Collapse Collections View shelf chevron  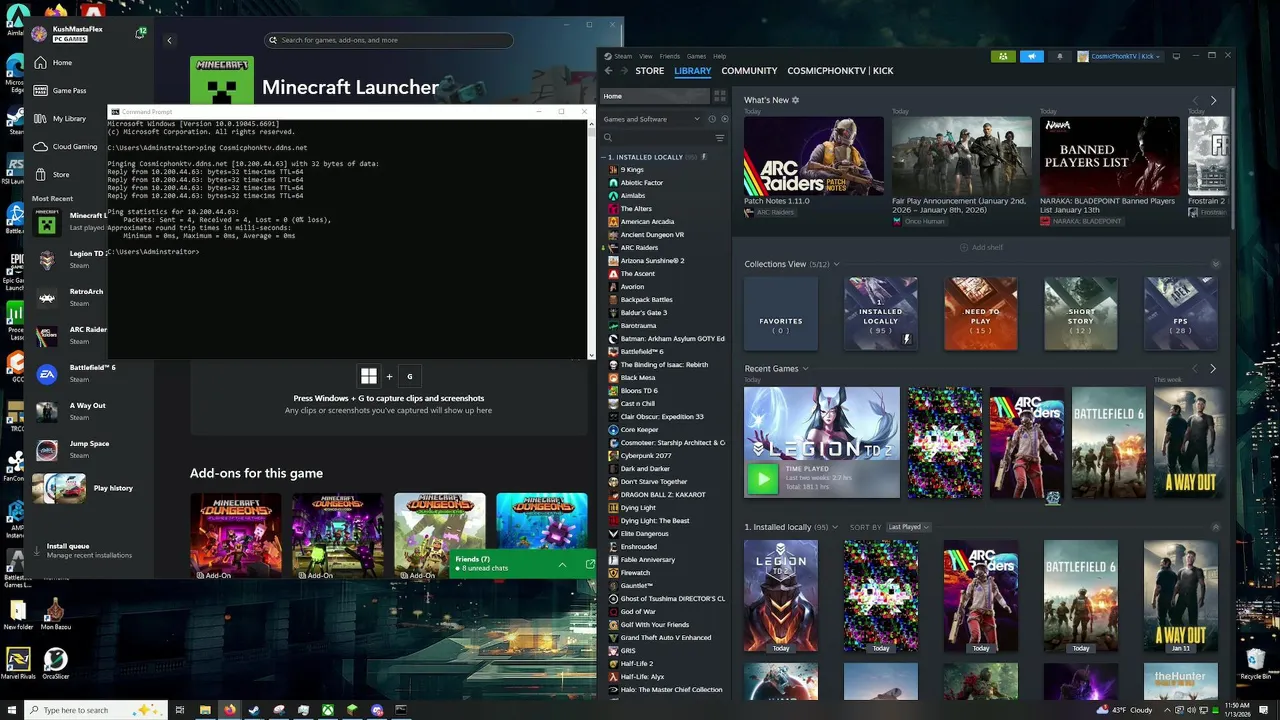point(1216,264)
